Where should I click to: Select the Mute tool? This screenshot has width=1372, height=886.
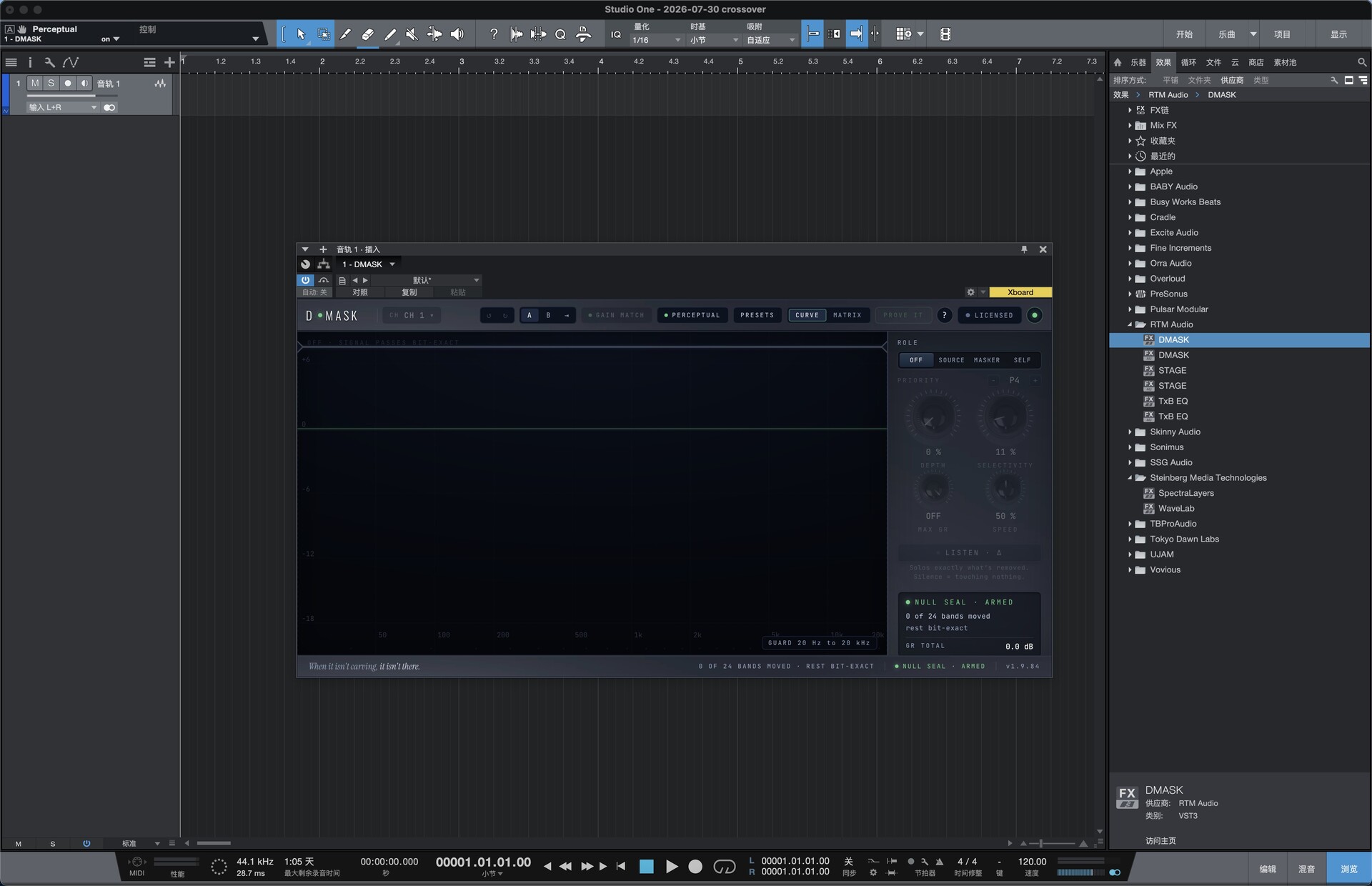click(x=412, y=34)
